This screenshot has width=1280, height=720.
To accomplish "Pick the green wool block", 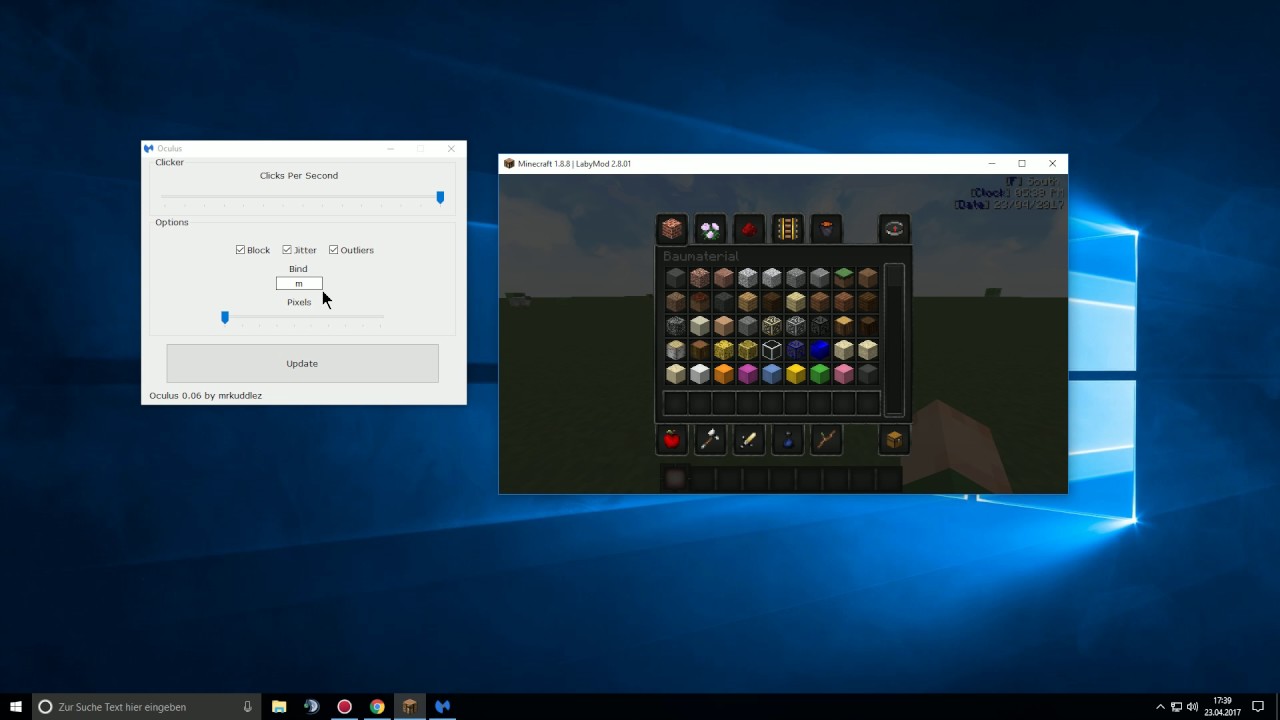I will point(820,373).
